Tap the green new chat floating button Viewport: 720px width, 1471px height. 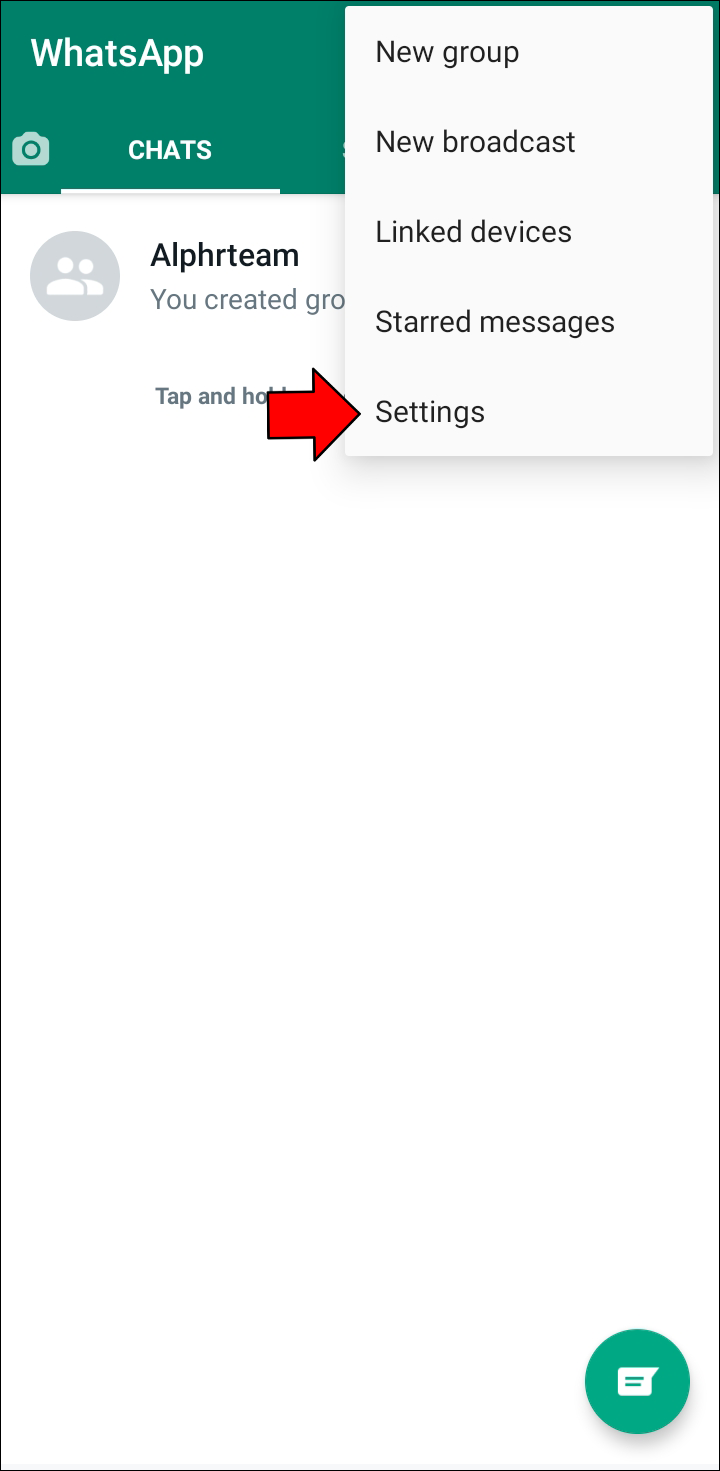(637, 1381)
